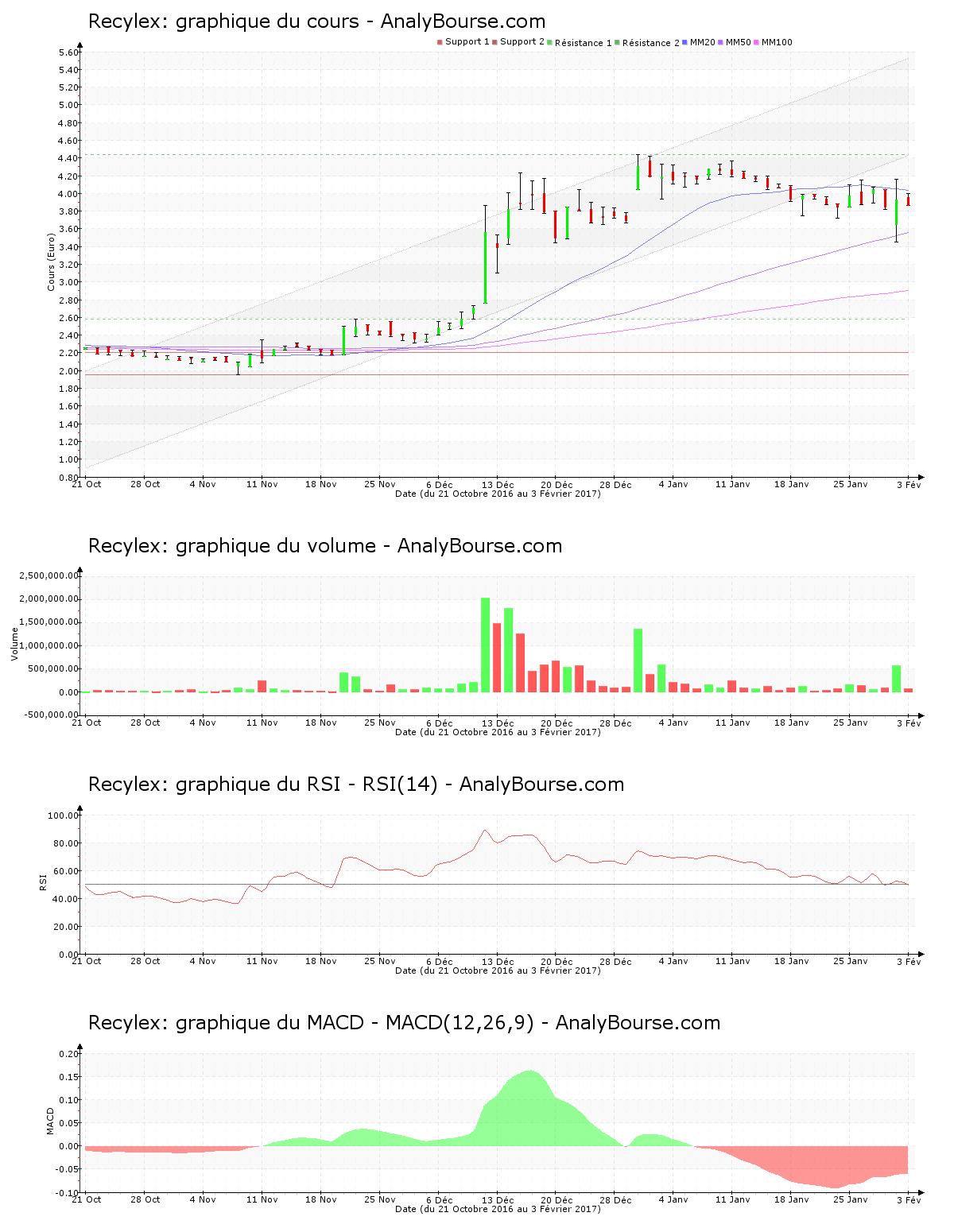Click the 0.10 value on MACD axis
The height and width of the screenshot is (1232, 954).
pos(68,1100)
